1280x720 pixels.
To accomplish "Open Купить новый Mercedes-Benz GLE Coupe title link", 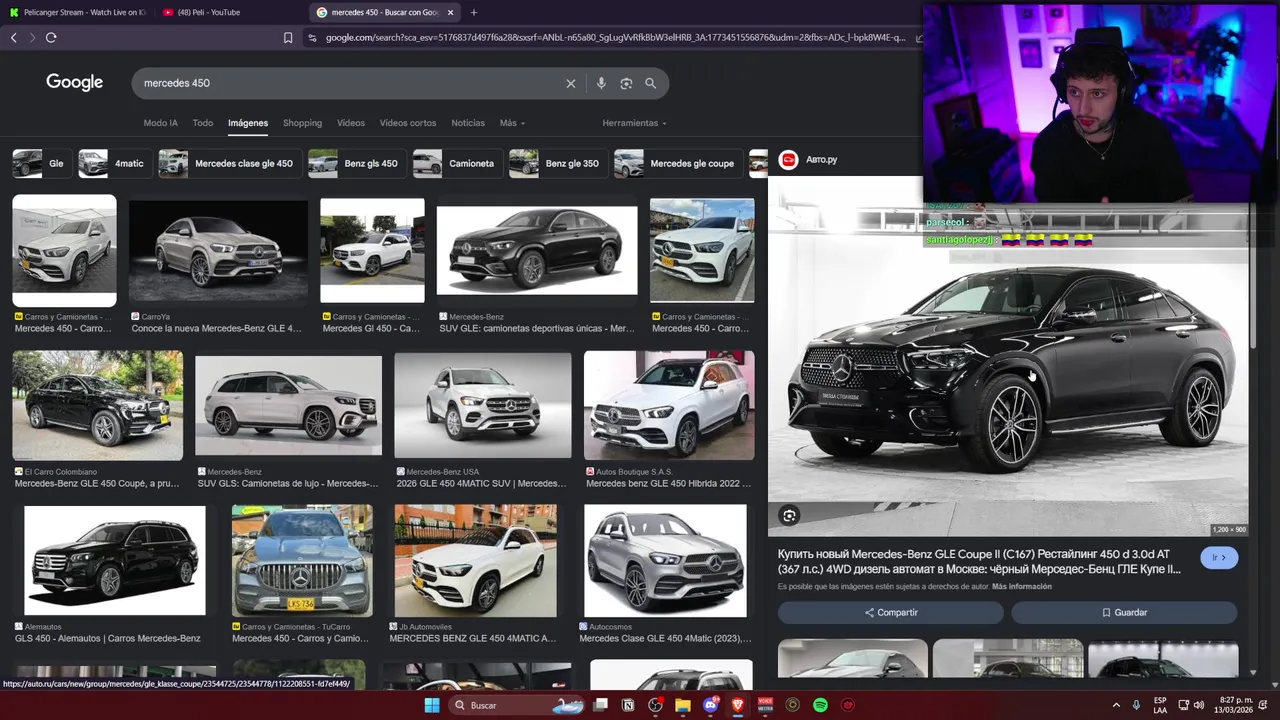I will (x=979, y=561).
